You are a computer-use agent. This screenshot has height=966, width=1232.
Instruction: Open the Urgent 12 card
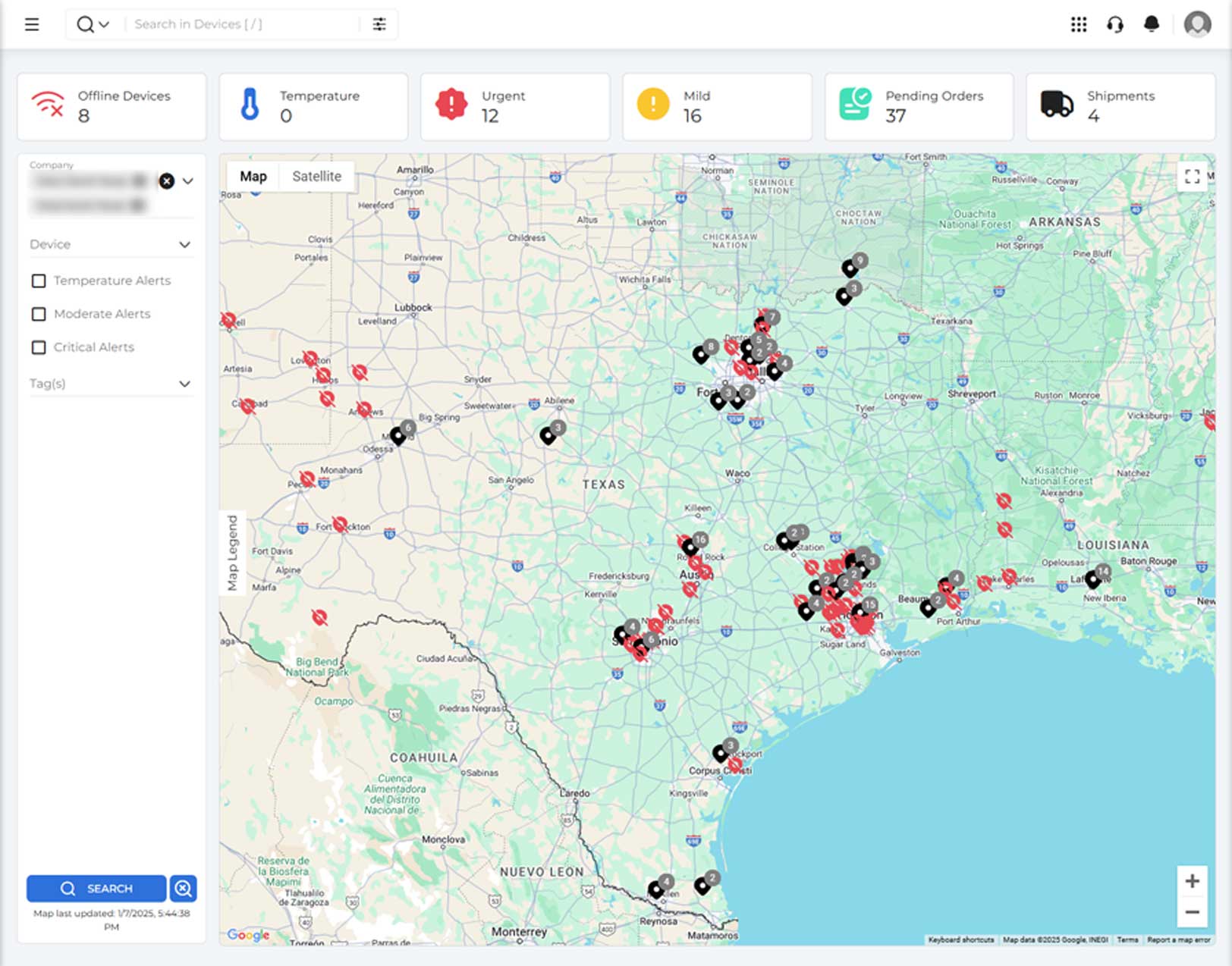(515, 107)
